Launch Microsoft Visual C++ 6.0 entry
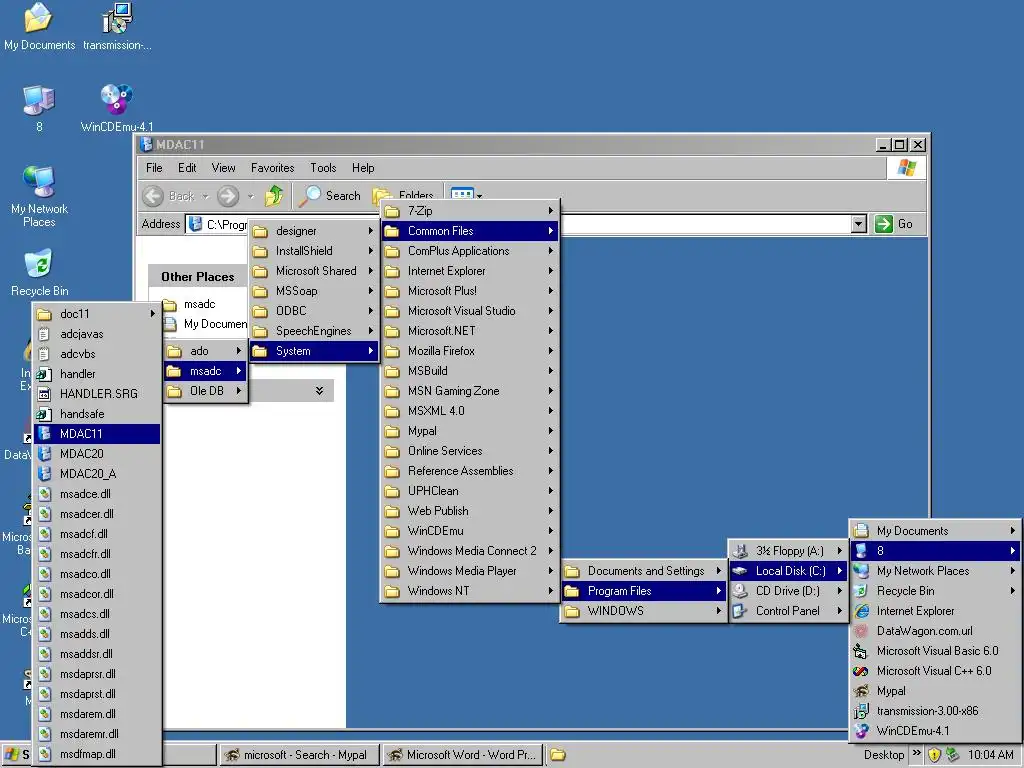 [935, 671]
